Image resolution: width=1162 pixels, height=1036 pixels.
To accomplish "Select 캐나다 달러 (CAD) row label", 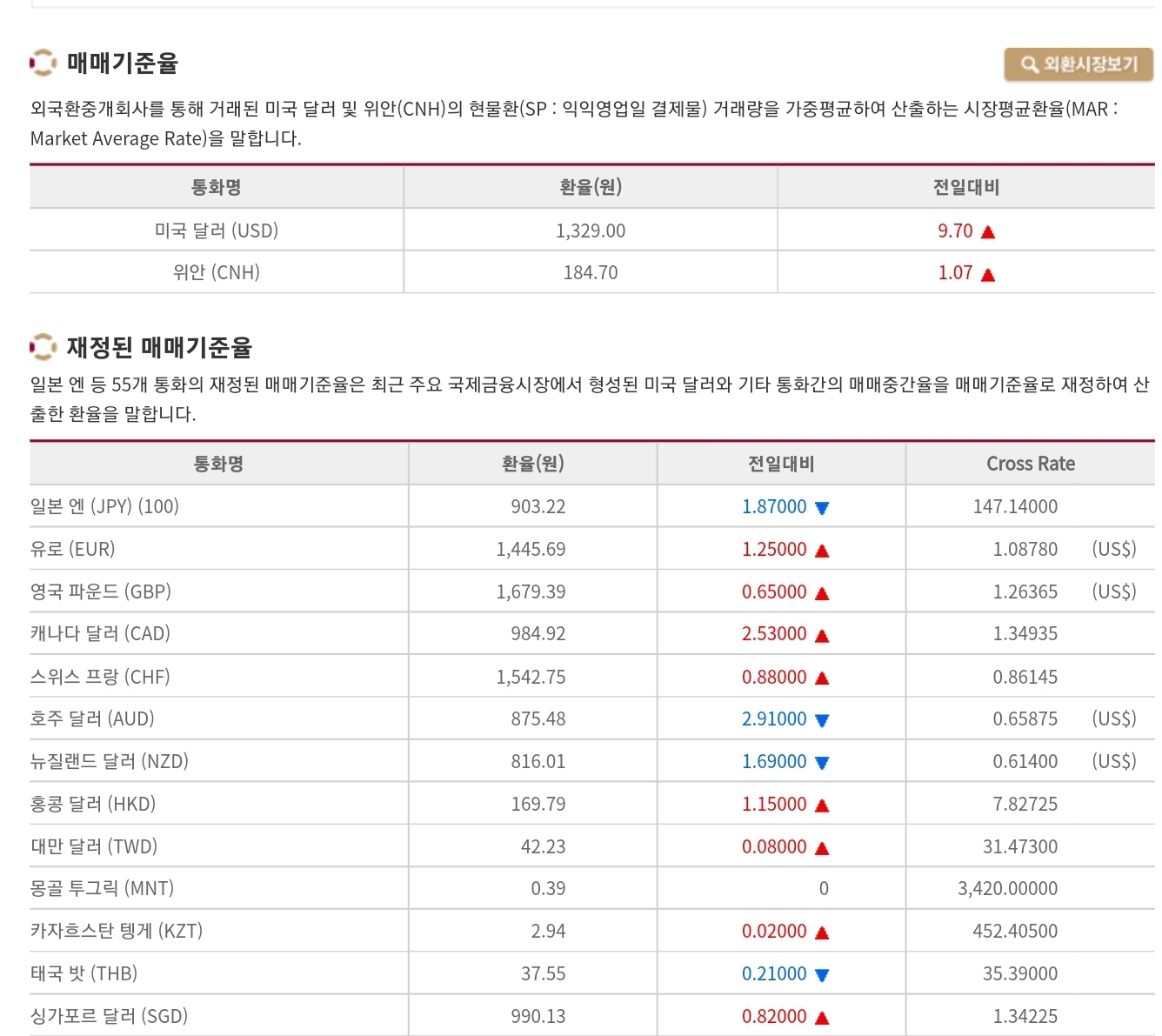I will click(x=100, y=633).
